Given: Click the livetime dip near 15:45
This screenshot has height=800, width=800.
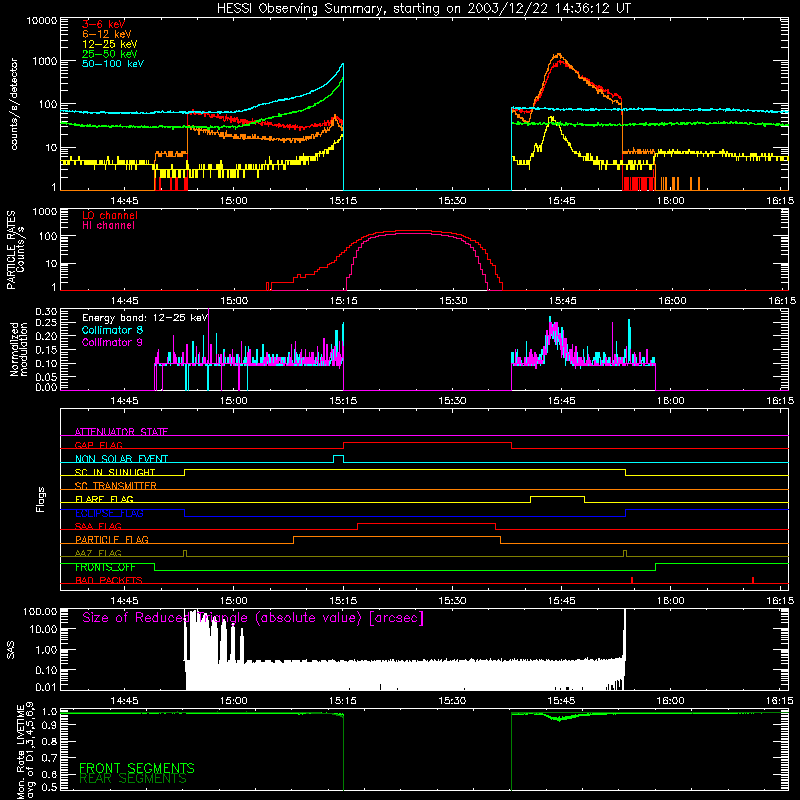Looking at the screenshot, I should tap(559, 718).
